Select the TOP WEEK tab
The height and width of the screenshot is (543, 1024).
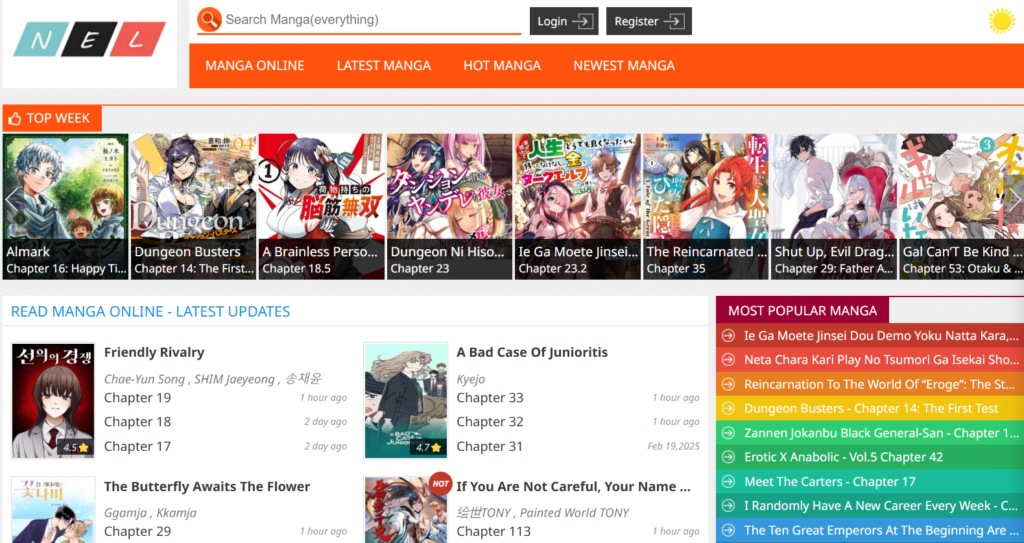click(x=52, y=118)
